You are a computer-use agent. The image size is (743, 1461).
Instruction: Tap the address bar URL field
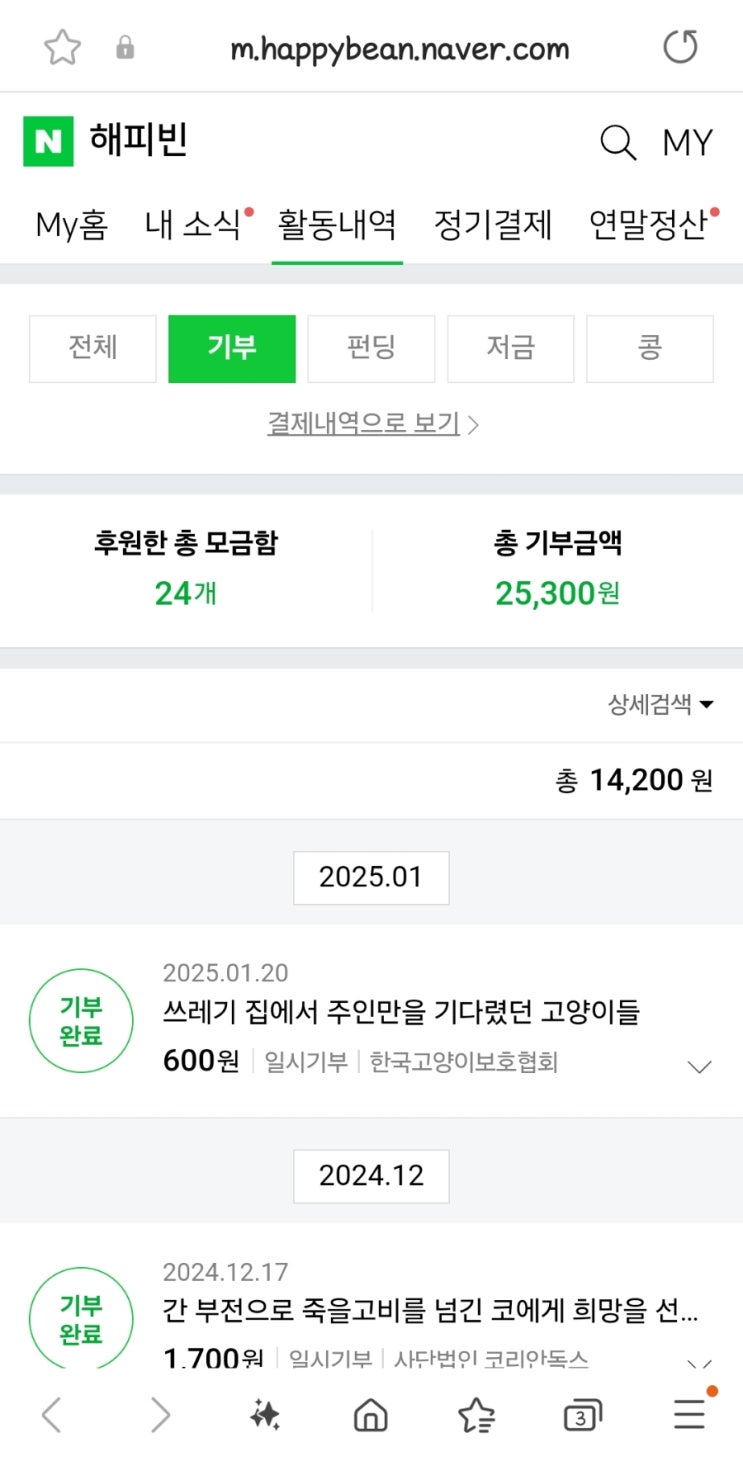[x=400, y=48]
